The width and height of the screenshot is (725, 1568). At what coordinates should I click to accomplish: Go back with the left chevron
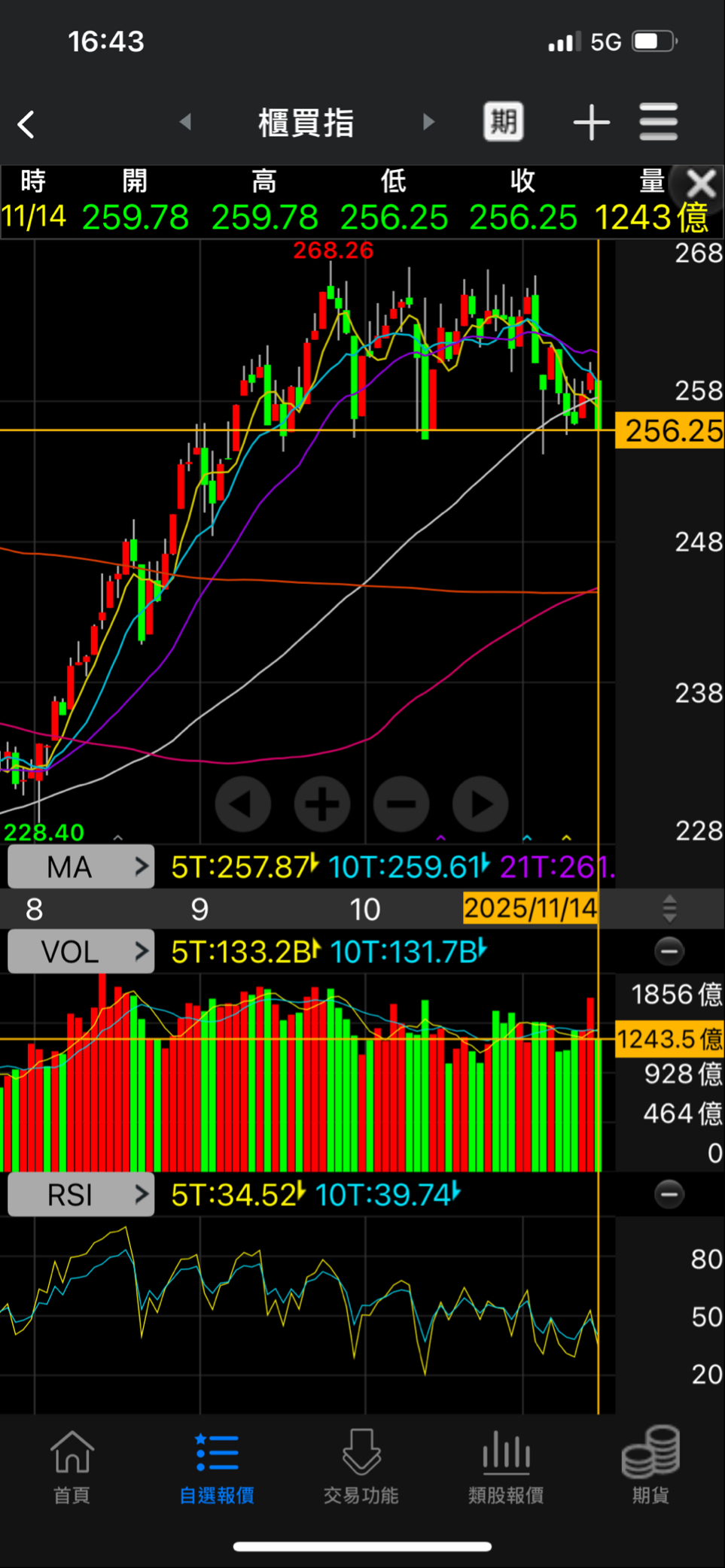26,124
